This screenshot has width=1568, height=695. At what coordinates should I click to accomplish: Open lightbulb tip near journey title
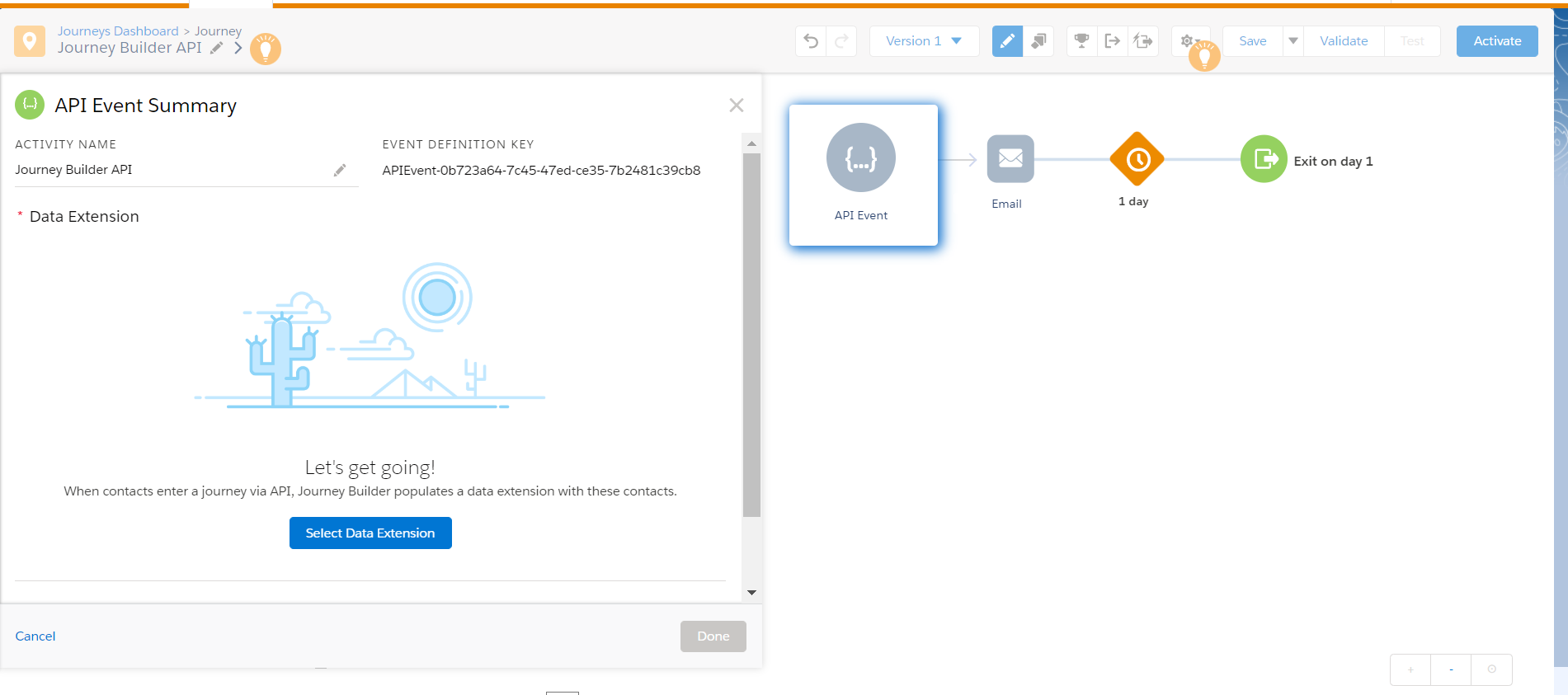click(266, 49)
